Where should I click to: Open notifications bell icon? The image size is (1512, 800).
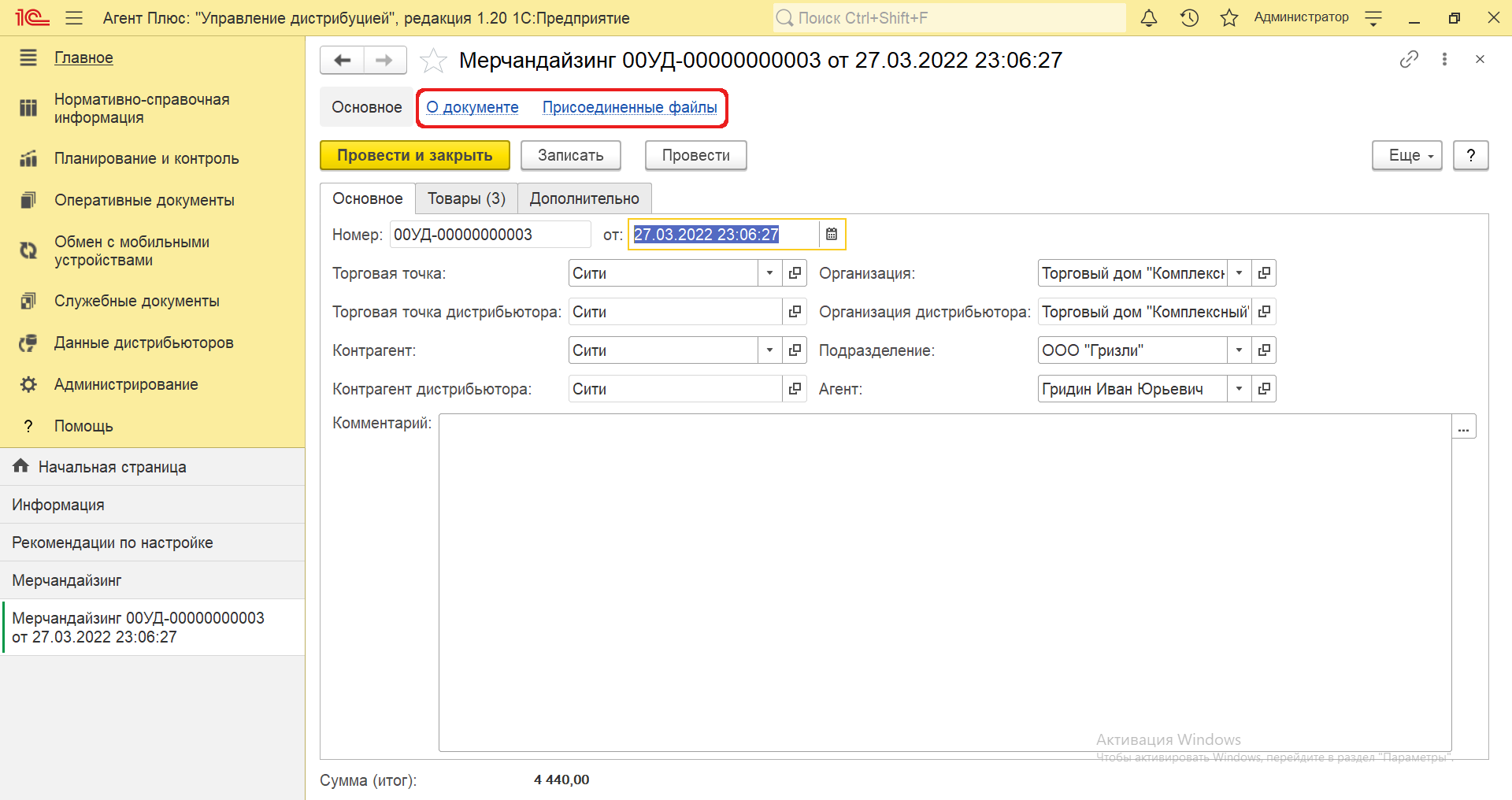click(x=1149, y=17)
